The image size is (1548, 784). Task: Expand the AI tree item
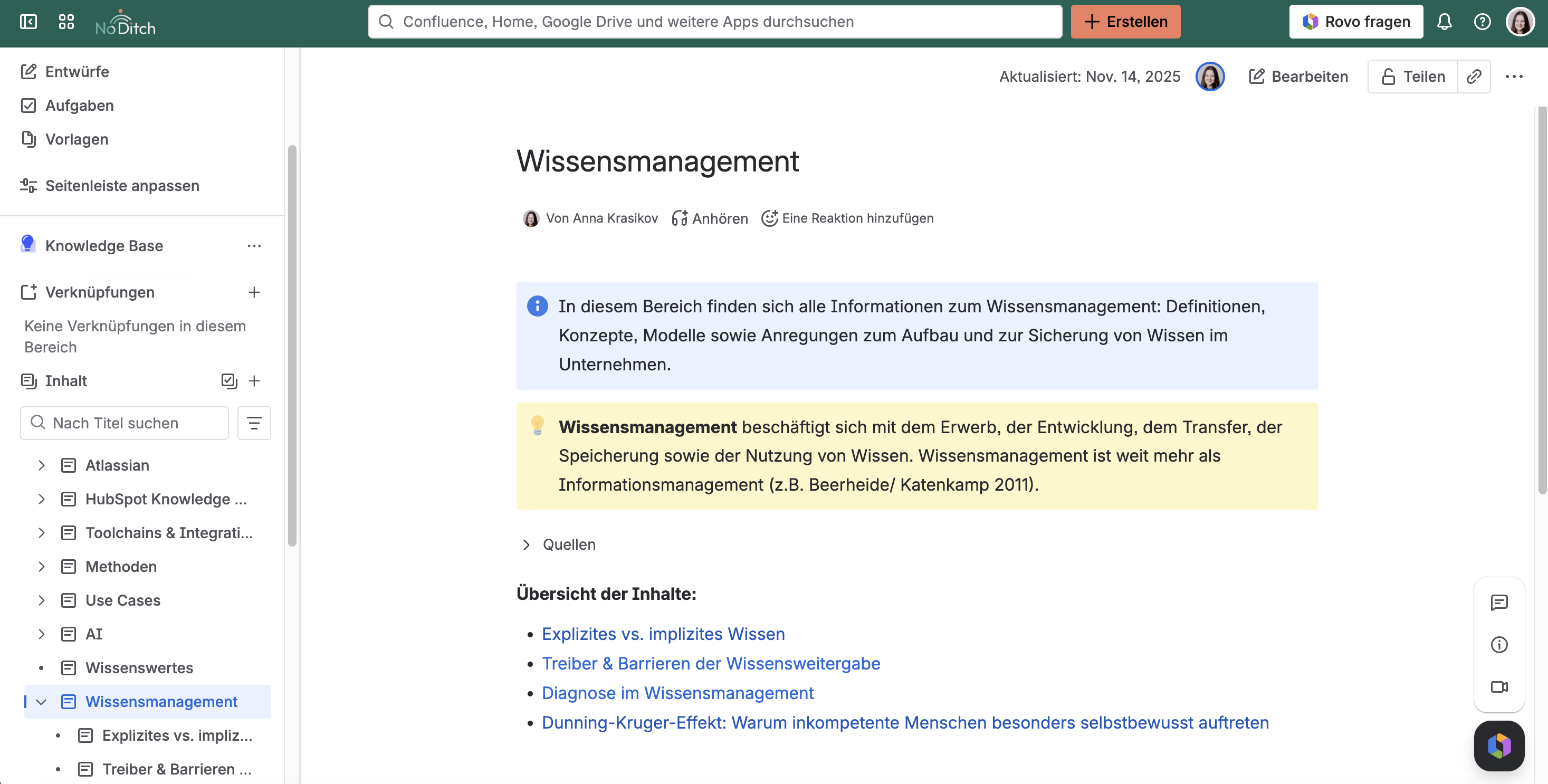[42, 634]
